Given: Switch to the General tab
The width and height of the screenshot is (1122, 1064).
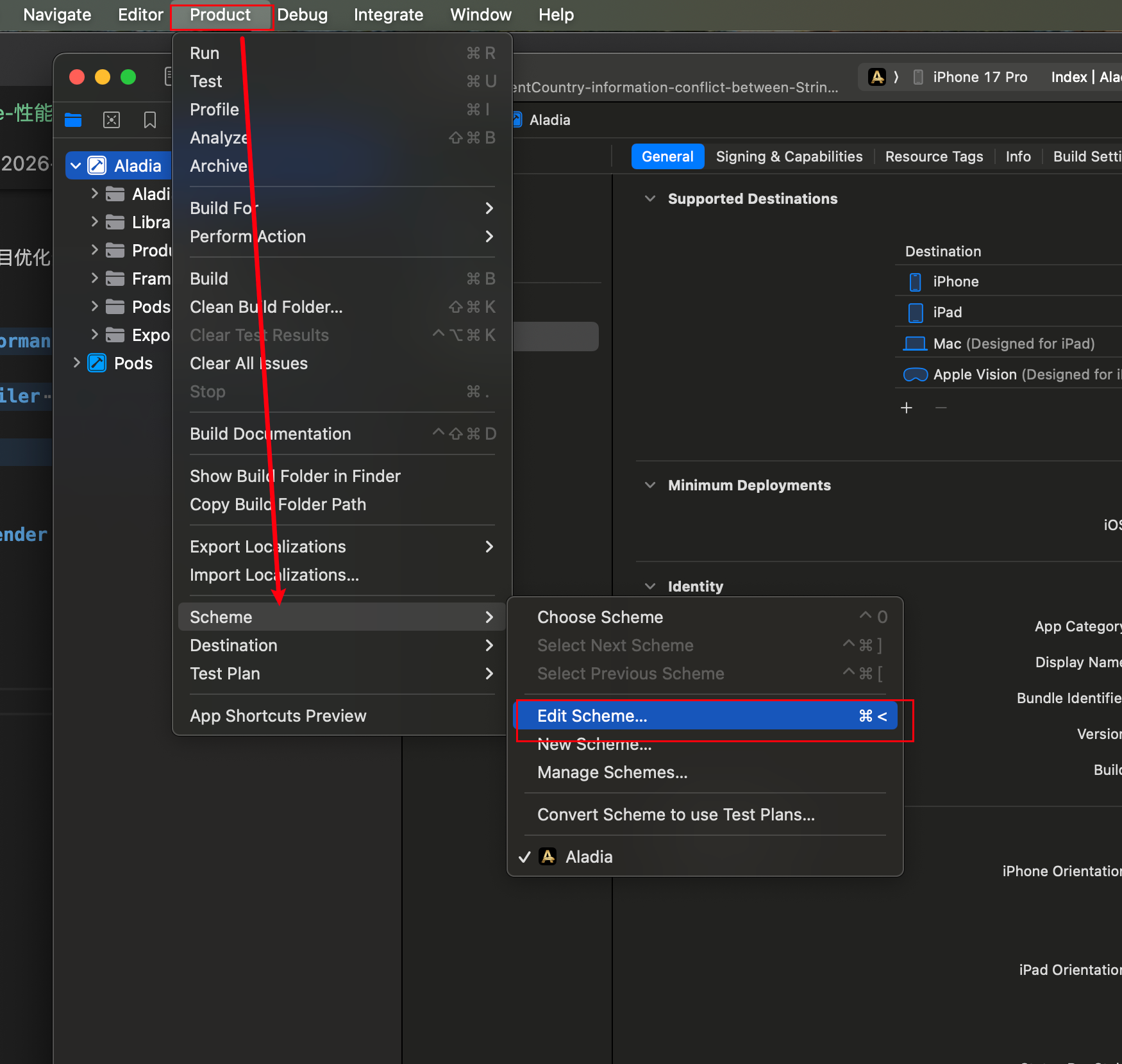Looking at the screenshot, I should [667, 156].
